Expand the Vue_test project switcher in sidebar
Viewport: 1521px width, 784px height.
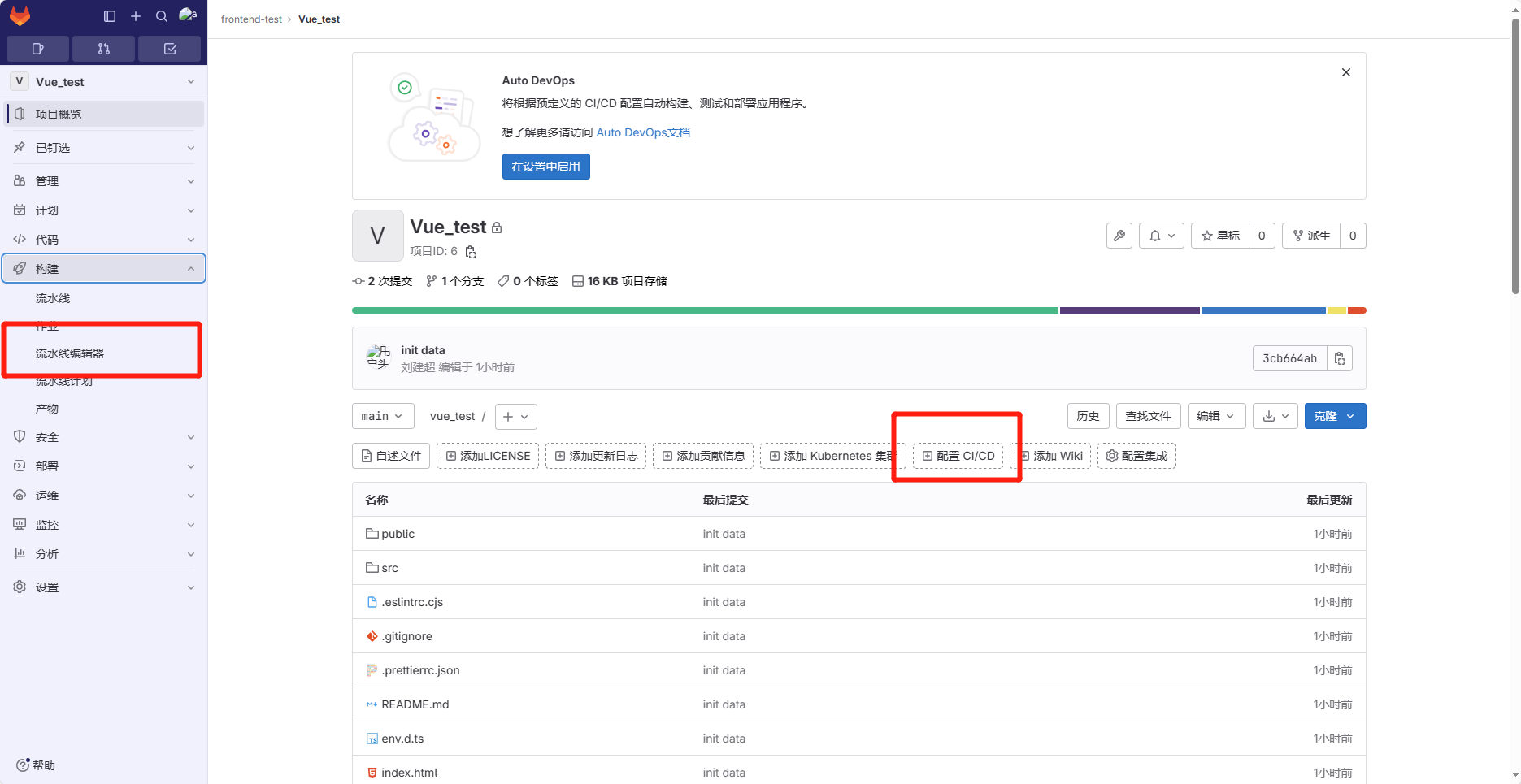point(104,81)
